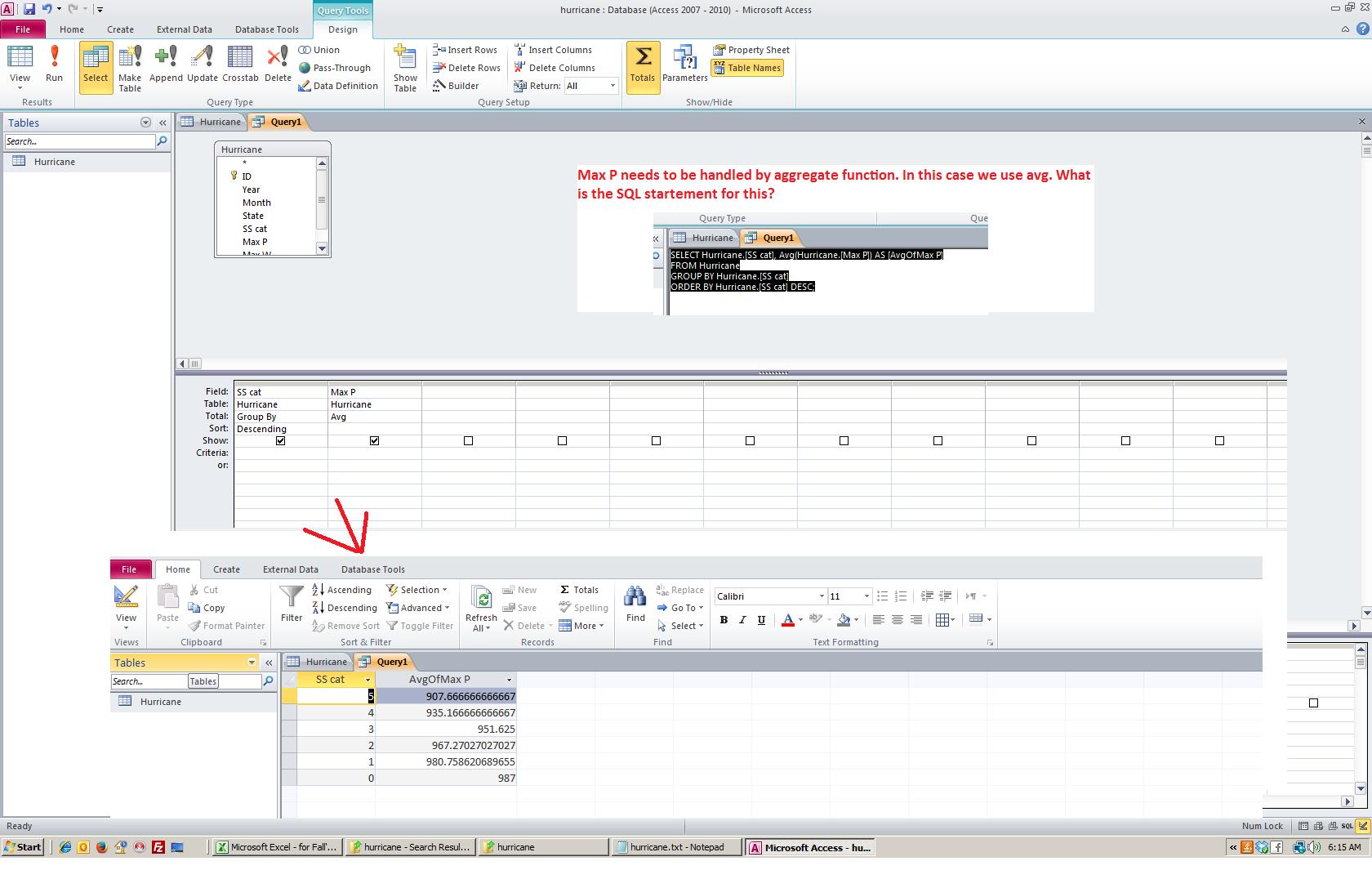
Task: Click the Undo icon in quick access toolbar
Action: 47,9
